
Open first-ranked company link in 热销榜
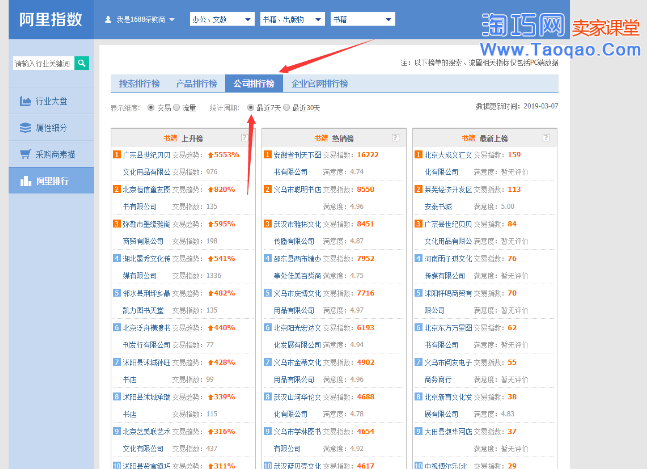[298, 155]
